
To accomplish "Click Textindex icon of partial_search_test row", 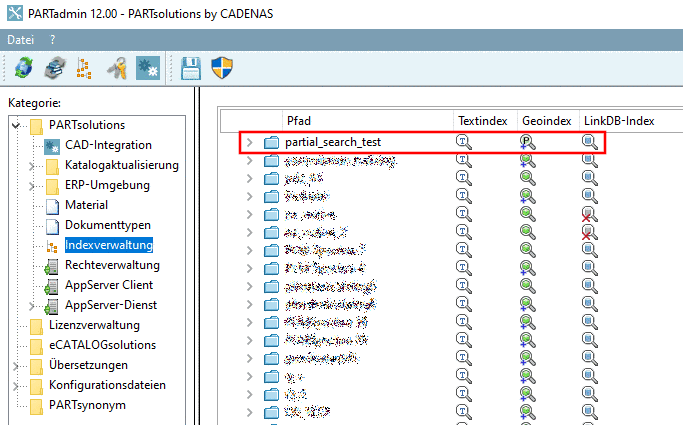I will (x=463, y=142).
